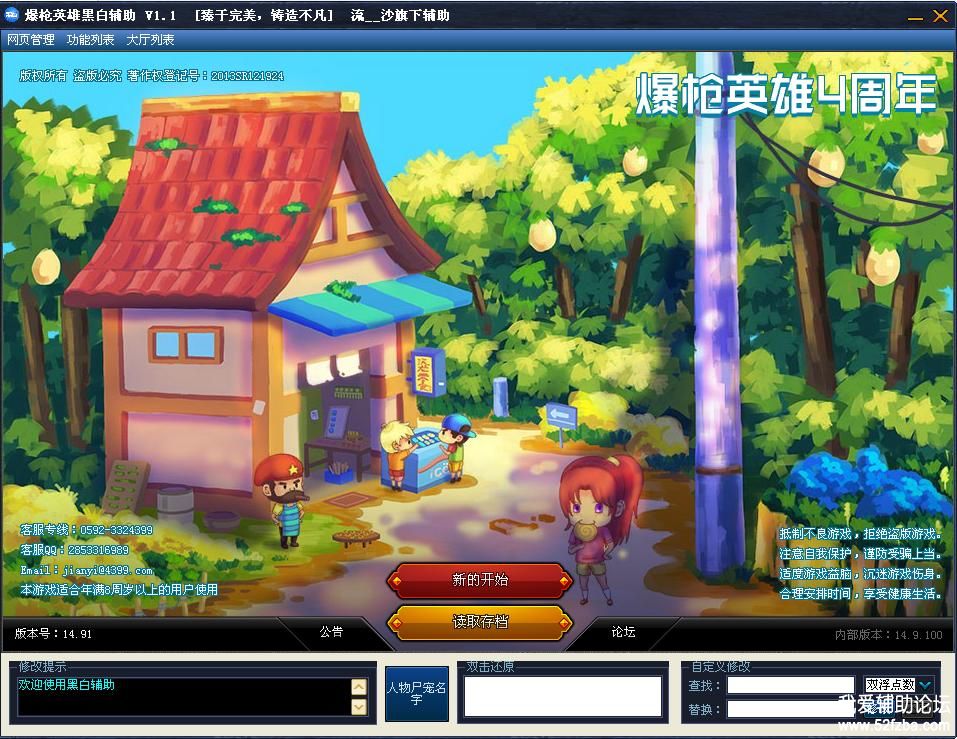Image resolution: width=957 pixels, height=739 pixels.
Task: Close the 爆枪英雄黑白辅助 window
Action: [x=941, y=16]
